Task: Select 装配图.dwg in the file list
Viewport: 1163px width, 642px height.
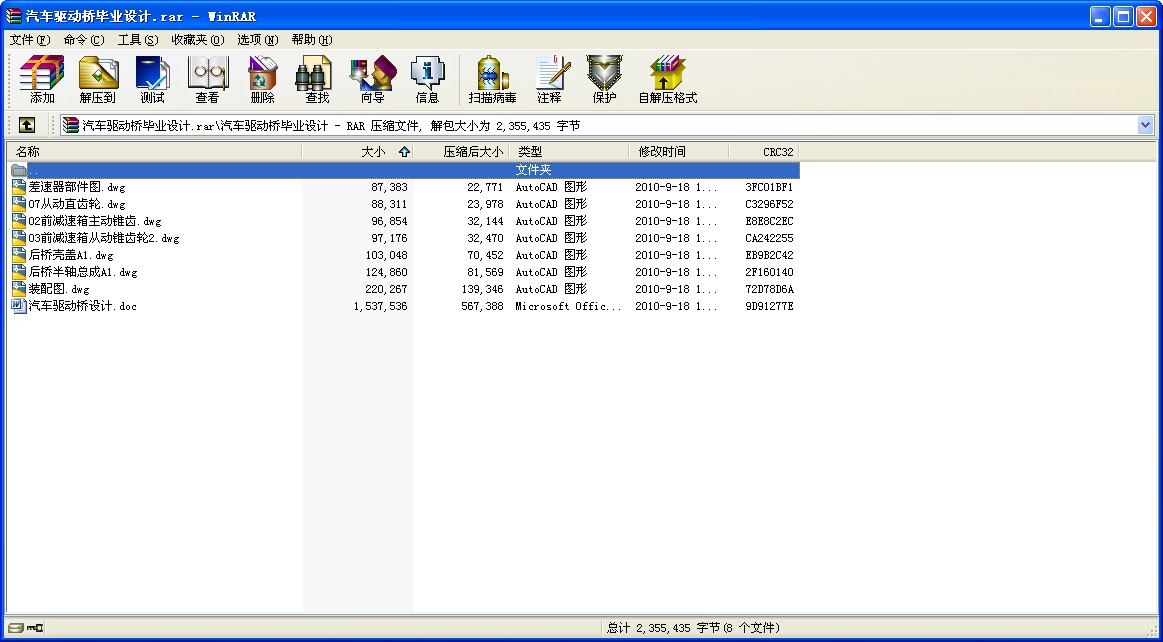Action: click(59, 289)
